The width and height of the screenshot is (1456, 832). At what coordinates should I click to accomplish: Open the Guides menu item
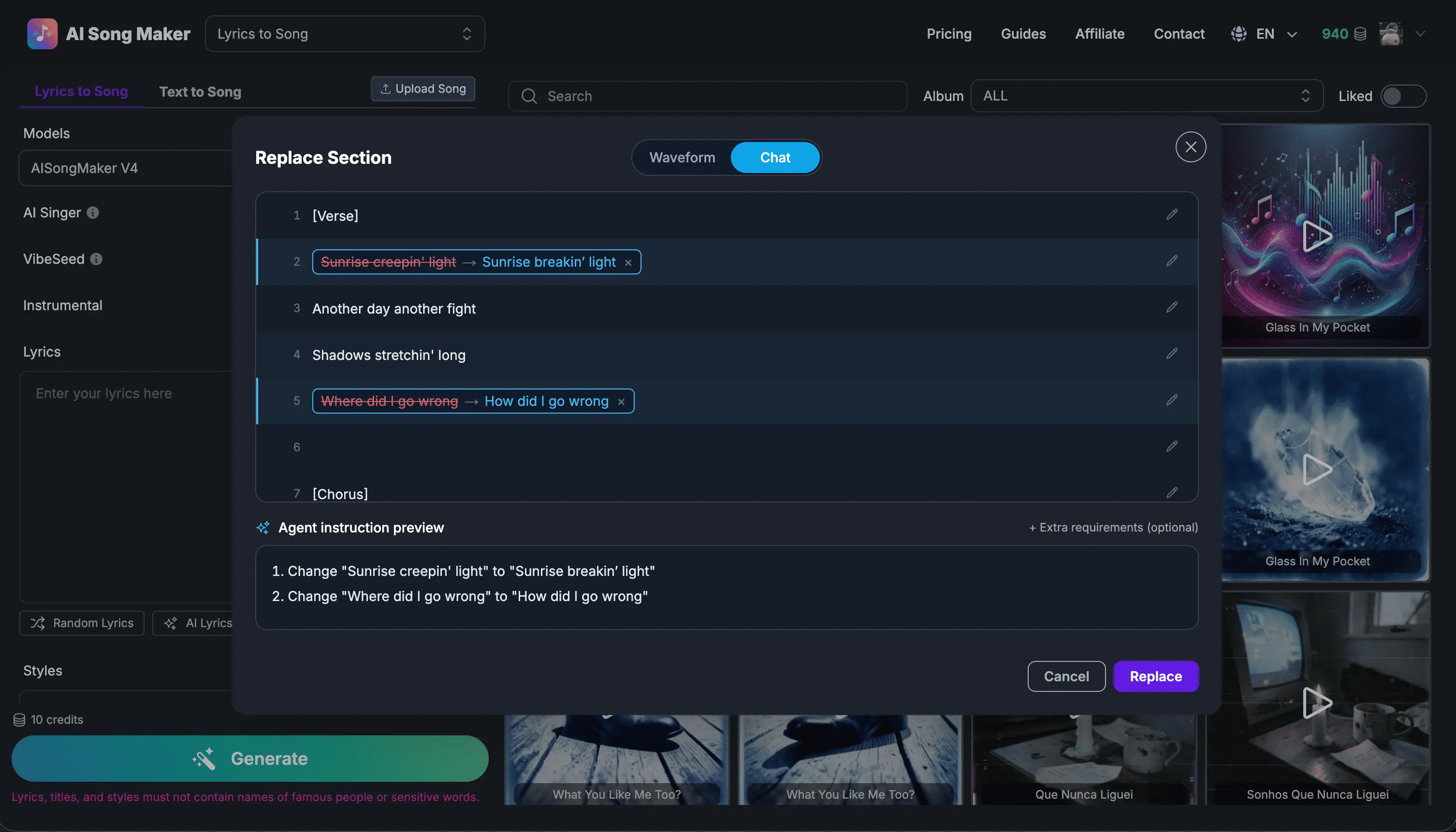(x=1023, y=34)
